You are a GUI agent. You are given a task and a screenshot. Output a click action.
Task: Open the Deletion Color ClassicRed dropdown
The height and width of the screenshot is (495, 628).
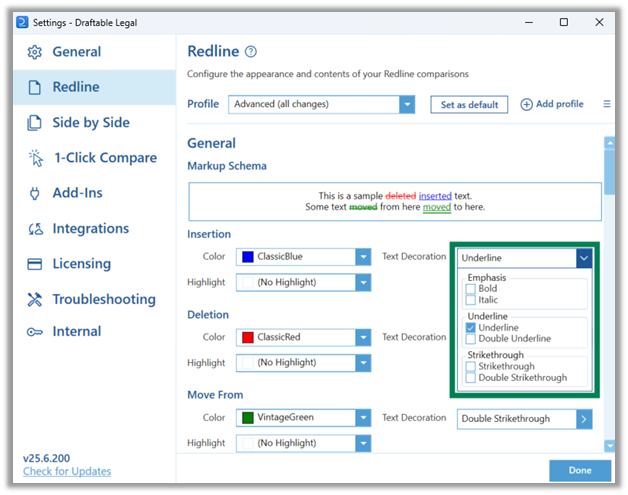[304, 337]
